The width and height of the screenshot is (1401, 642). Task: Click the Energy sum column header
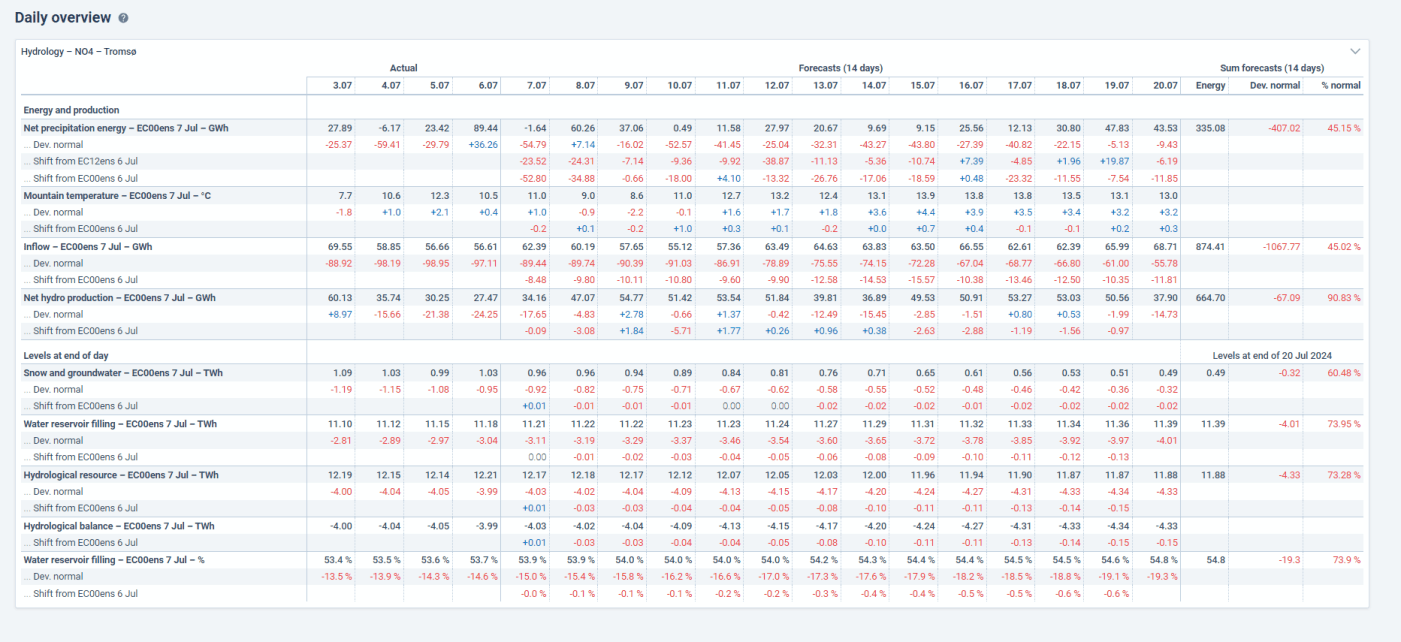[x=1210, y=86]
